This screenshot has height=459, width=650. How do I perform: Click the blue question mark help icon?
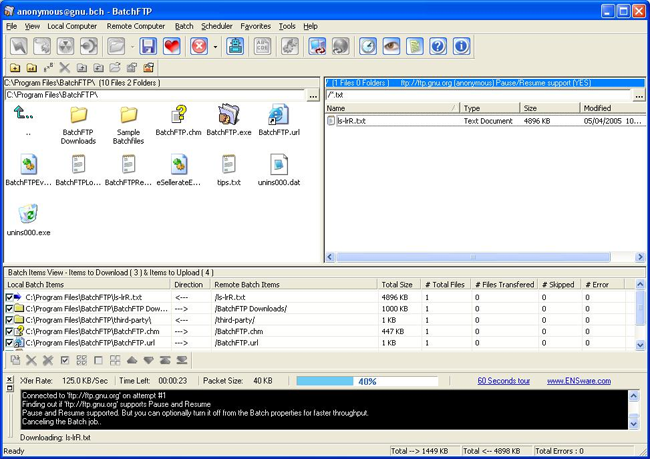click(x=438, y=46)
